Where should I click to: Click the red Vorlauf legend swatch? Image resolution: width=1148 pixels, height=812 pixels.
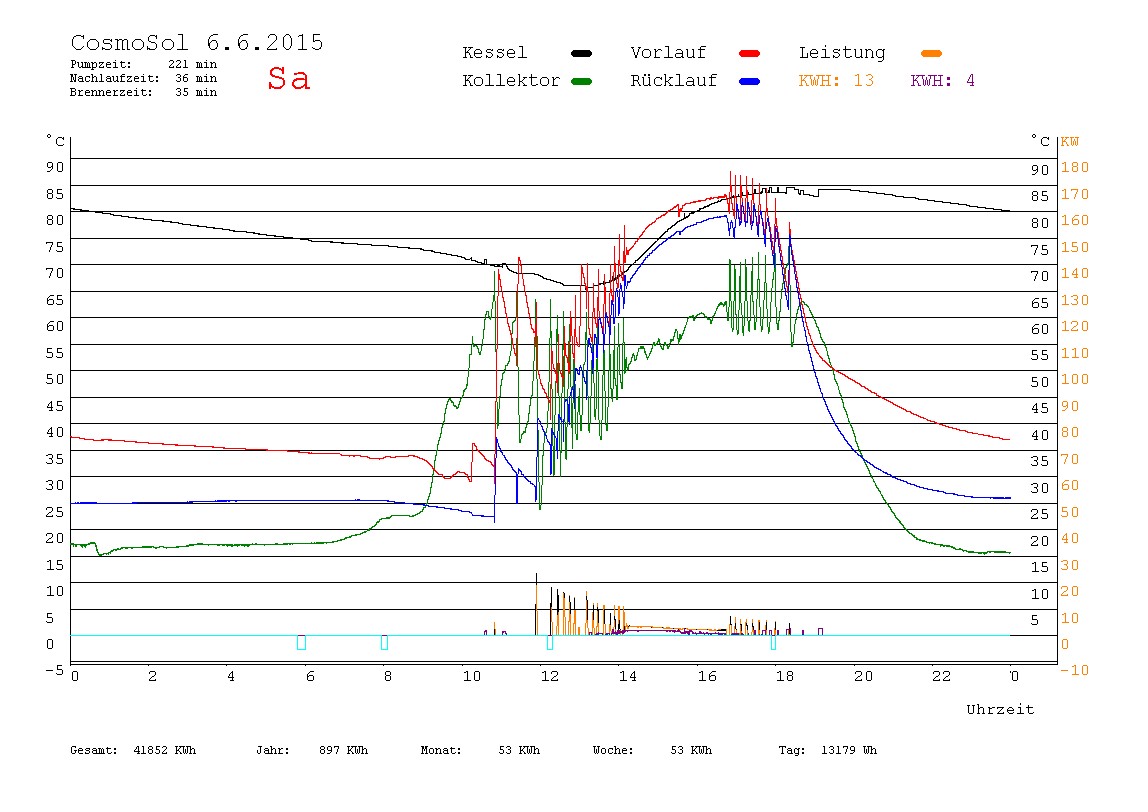tap(750, 53)
